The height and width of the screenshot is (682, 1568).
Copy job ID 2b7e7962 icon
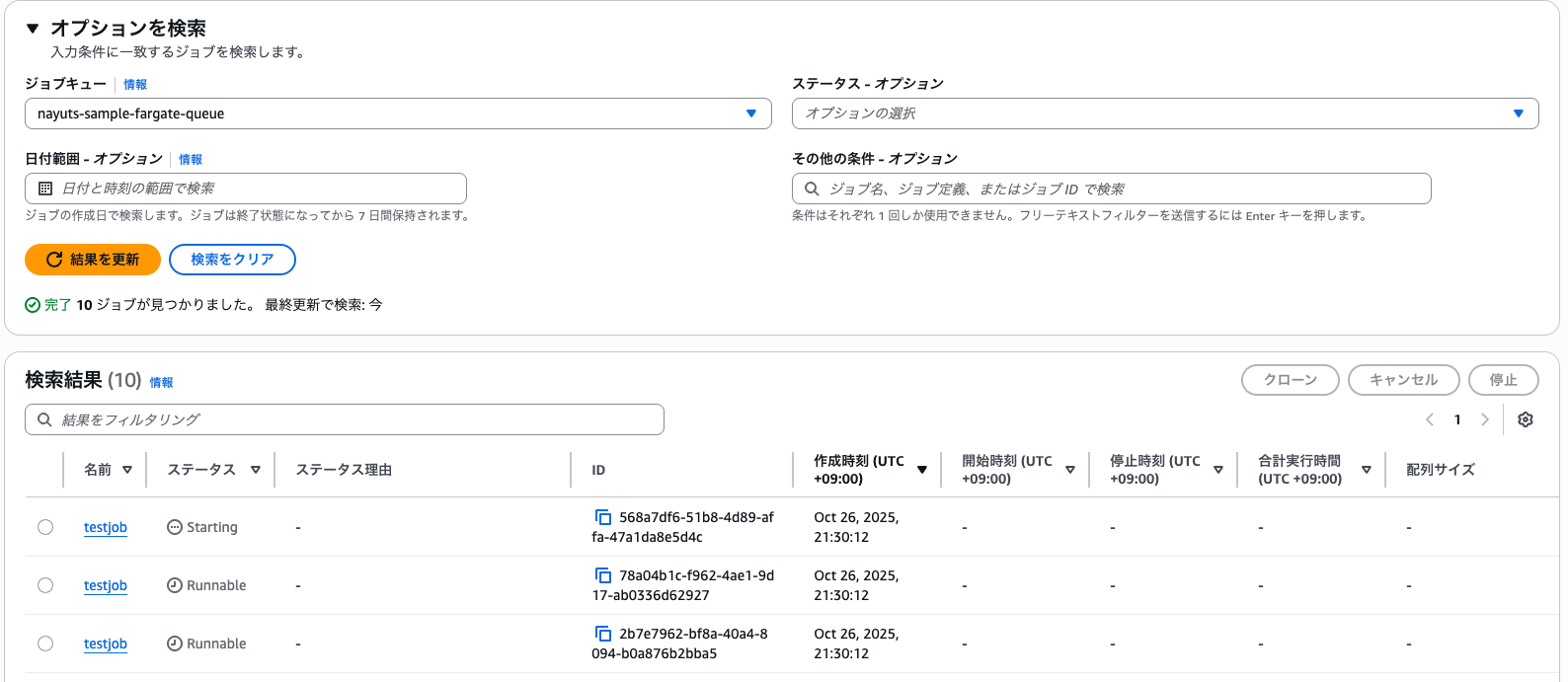[x=603, y=634]
